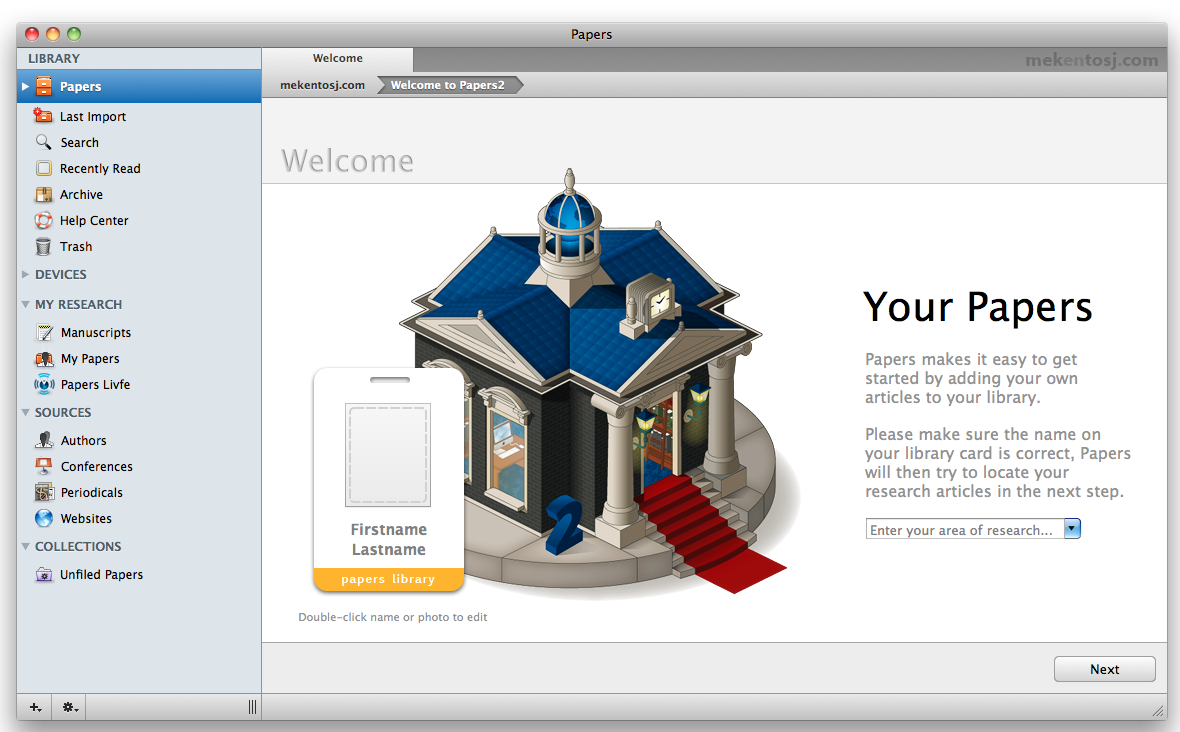Expand the Papers library disclosure triangle
Viewport: 1180px width, 732px height.
click(26, 87)
